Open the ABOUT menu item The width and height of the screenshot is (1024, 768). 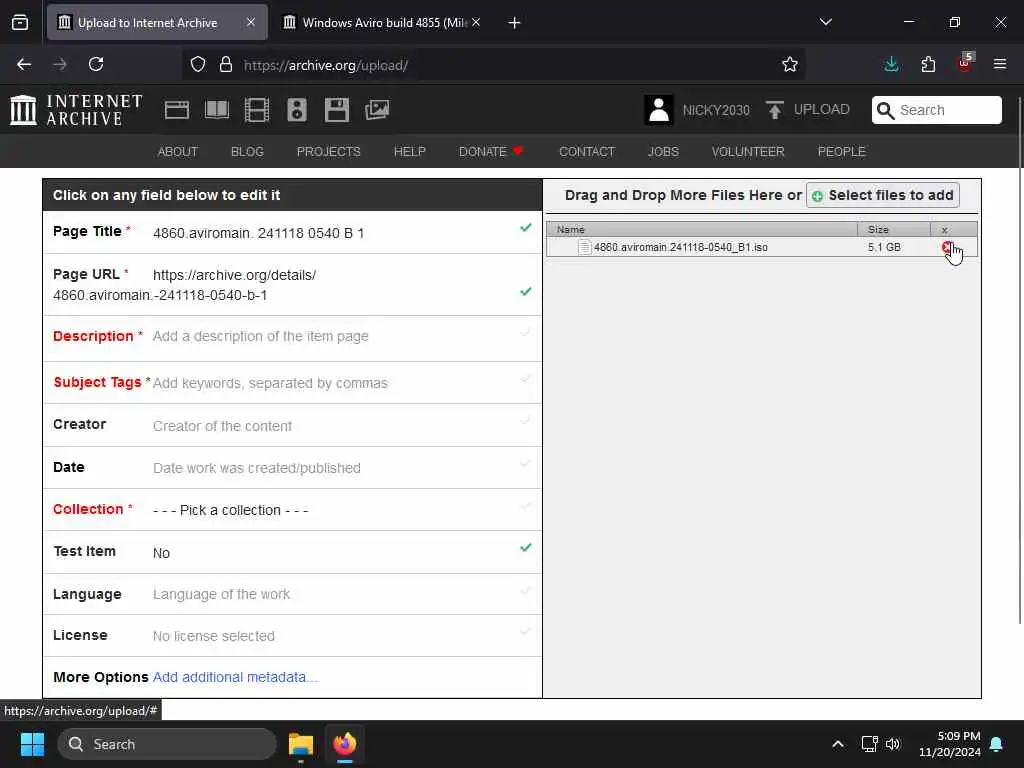(178, 152)
